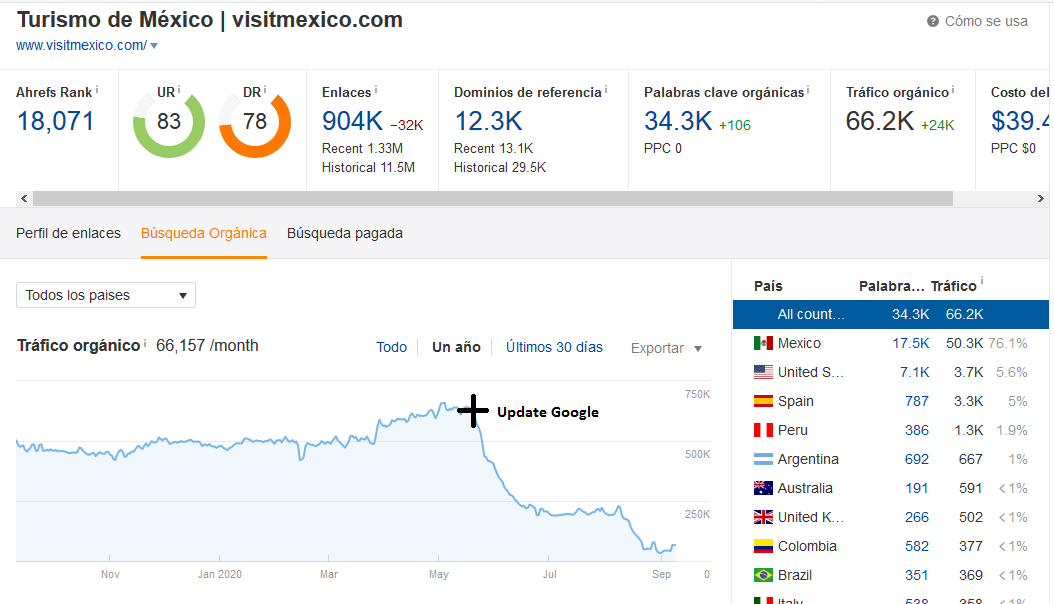Click the Spain flag icon

coord(763,401)
